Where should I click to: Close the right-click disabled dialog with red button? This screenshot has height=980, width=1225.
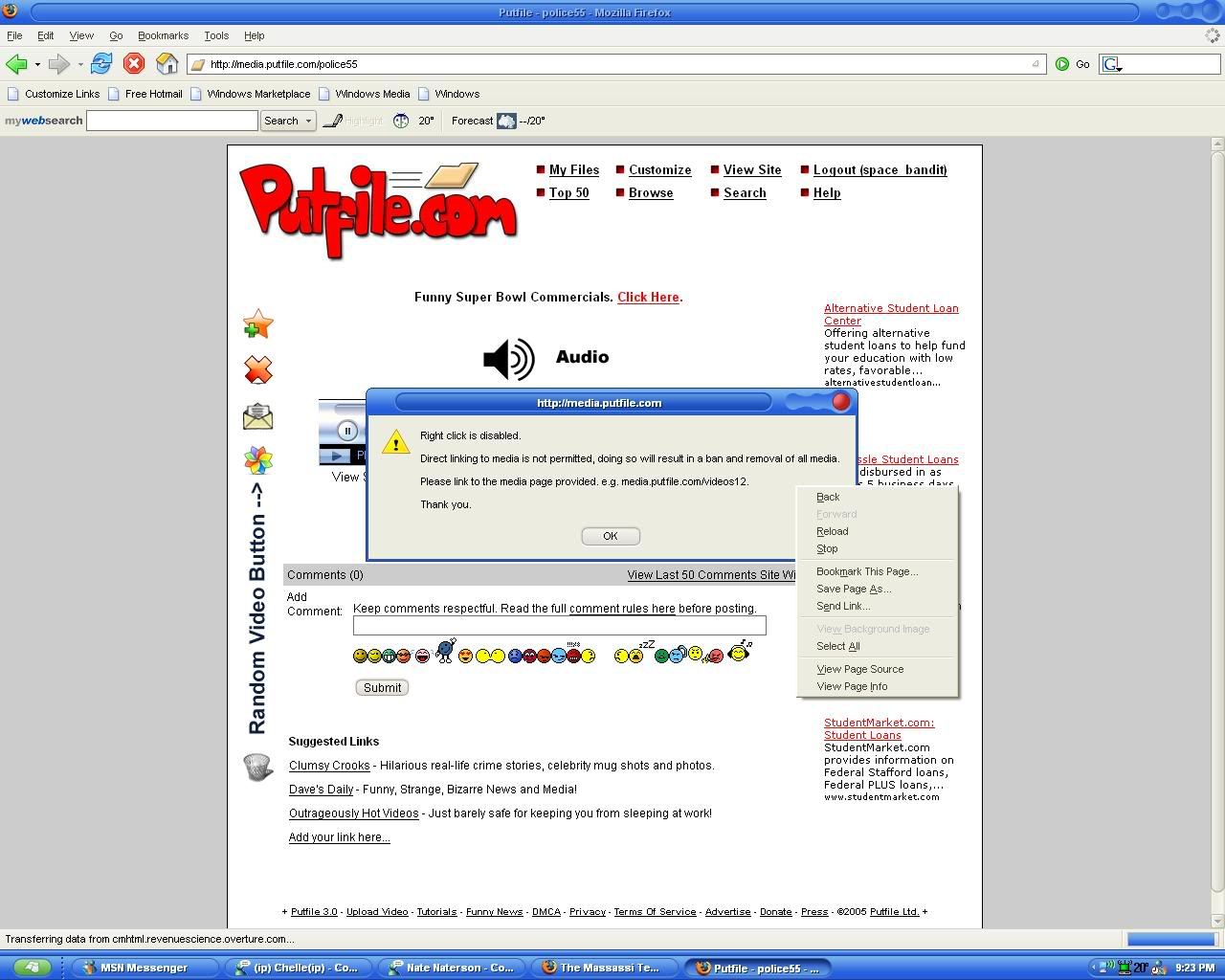[x=840, y=402]
